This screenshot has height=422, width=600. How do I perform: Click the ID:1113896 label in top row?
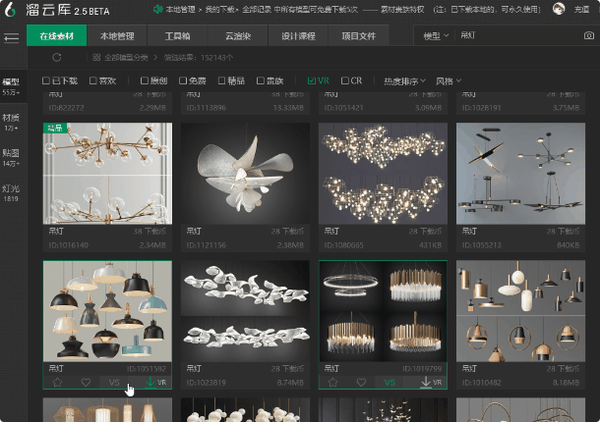click(x=206, y=108)
